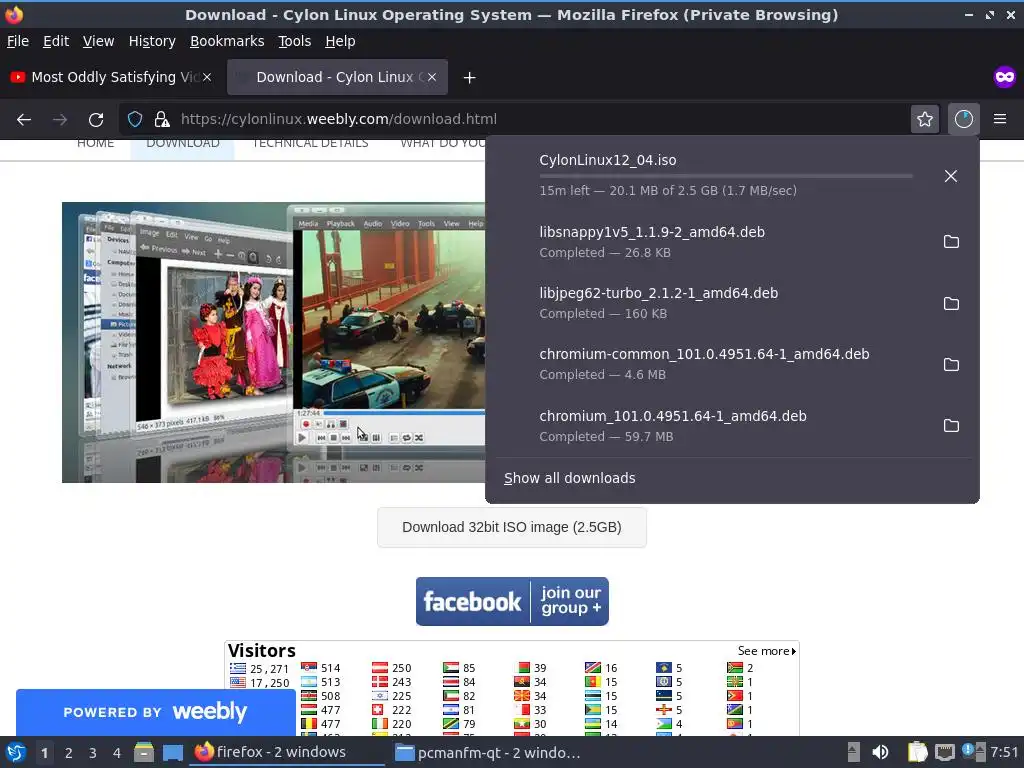
Task: Toggle the downloads progress toolbar button
Action: 964,119
